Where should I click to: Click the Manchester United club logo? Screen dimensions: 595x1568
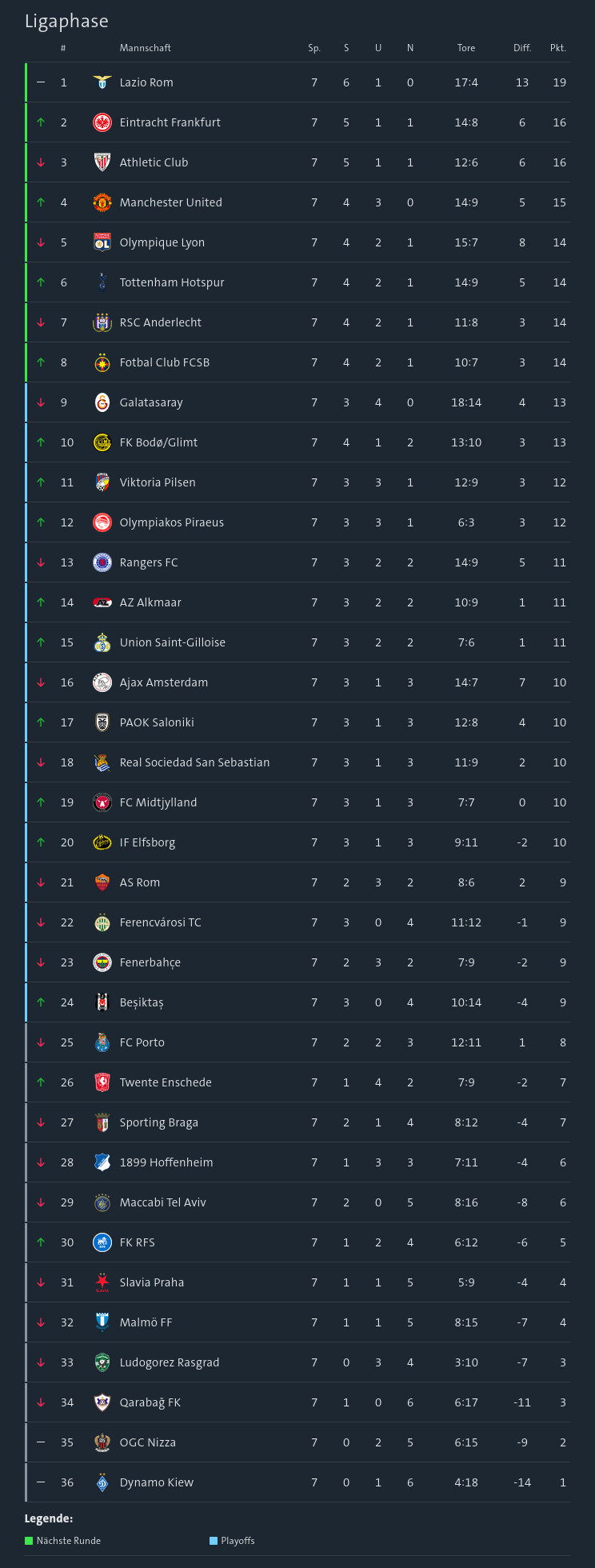102,202
